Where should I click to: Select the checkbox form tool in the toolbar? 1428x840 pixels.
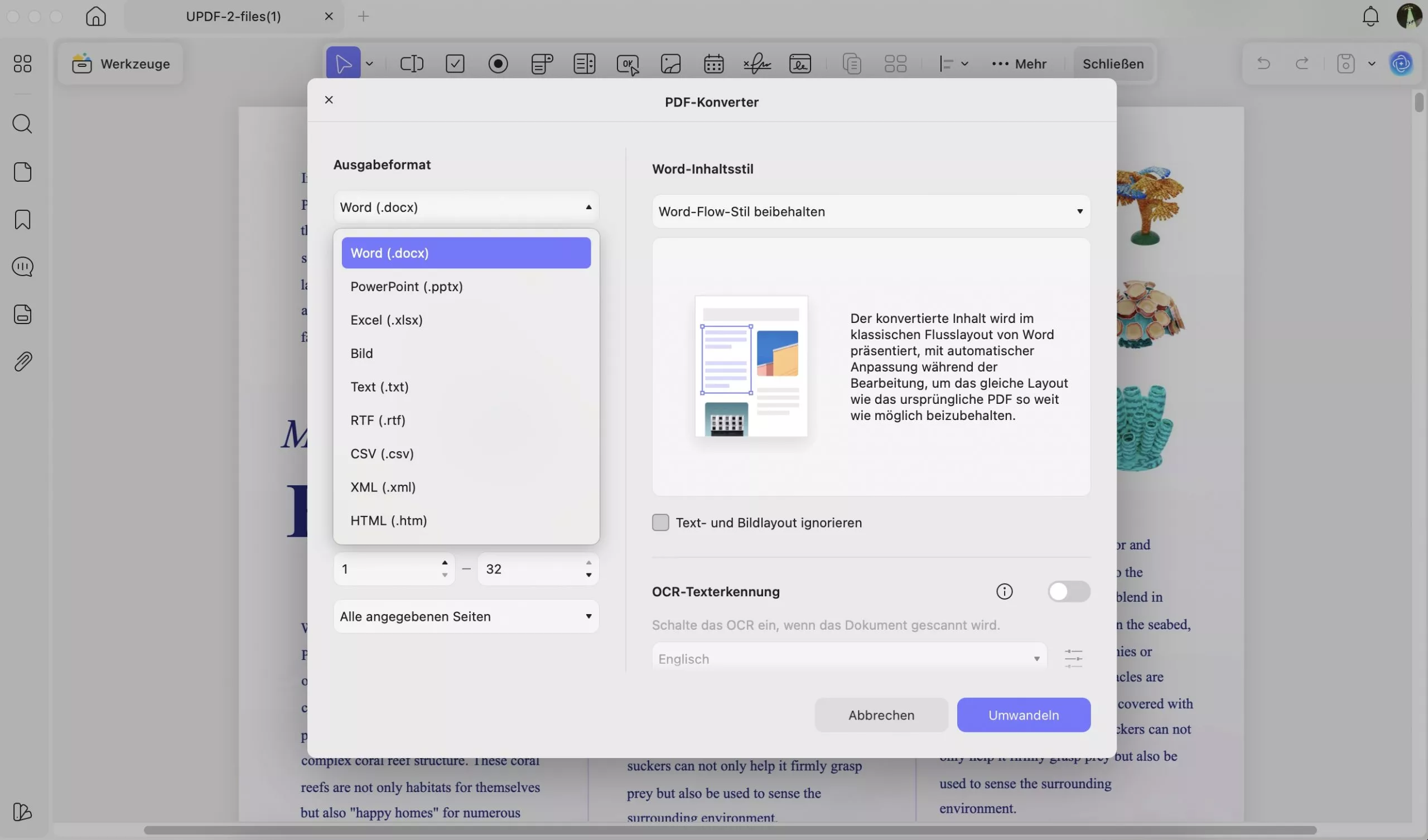[x=455, y=64]
